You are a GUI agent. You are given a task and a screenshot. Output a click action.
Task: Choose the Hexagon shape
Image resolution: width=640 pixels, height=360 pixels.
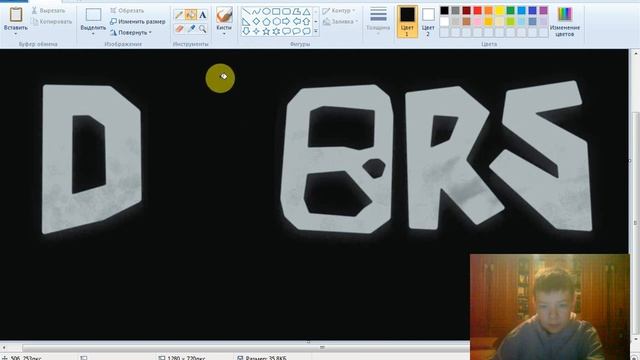276,21
